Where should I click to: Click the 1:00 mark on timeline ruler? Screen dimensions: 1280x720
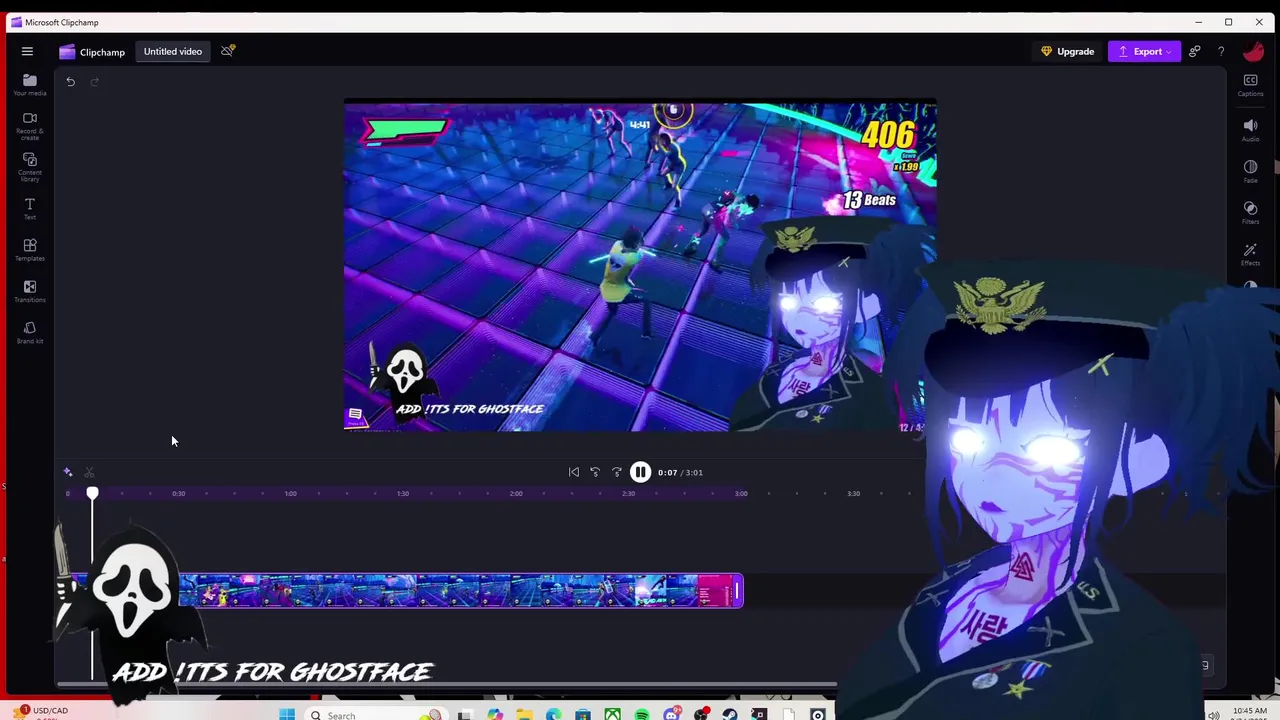pos(291,493)
